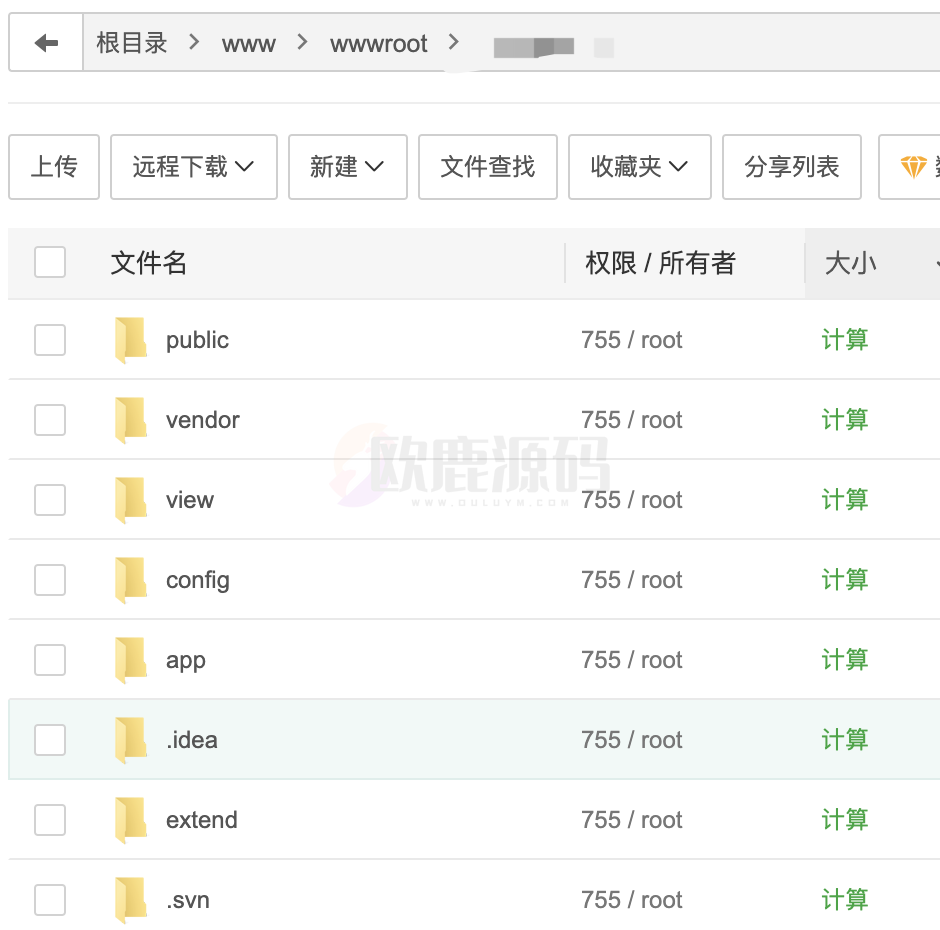Navigate to wwwroot in breadcrumb

(x=379, y=44)
